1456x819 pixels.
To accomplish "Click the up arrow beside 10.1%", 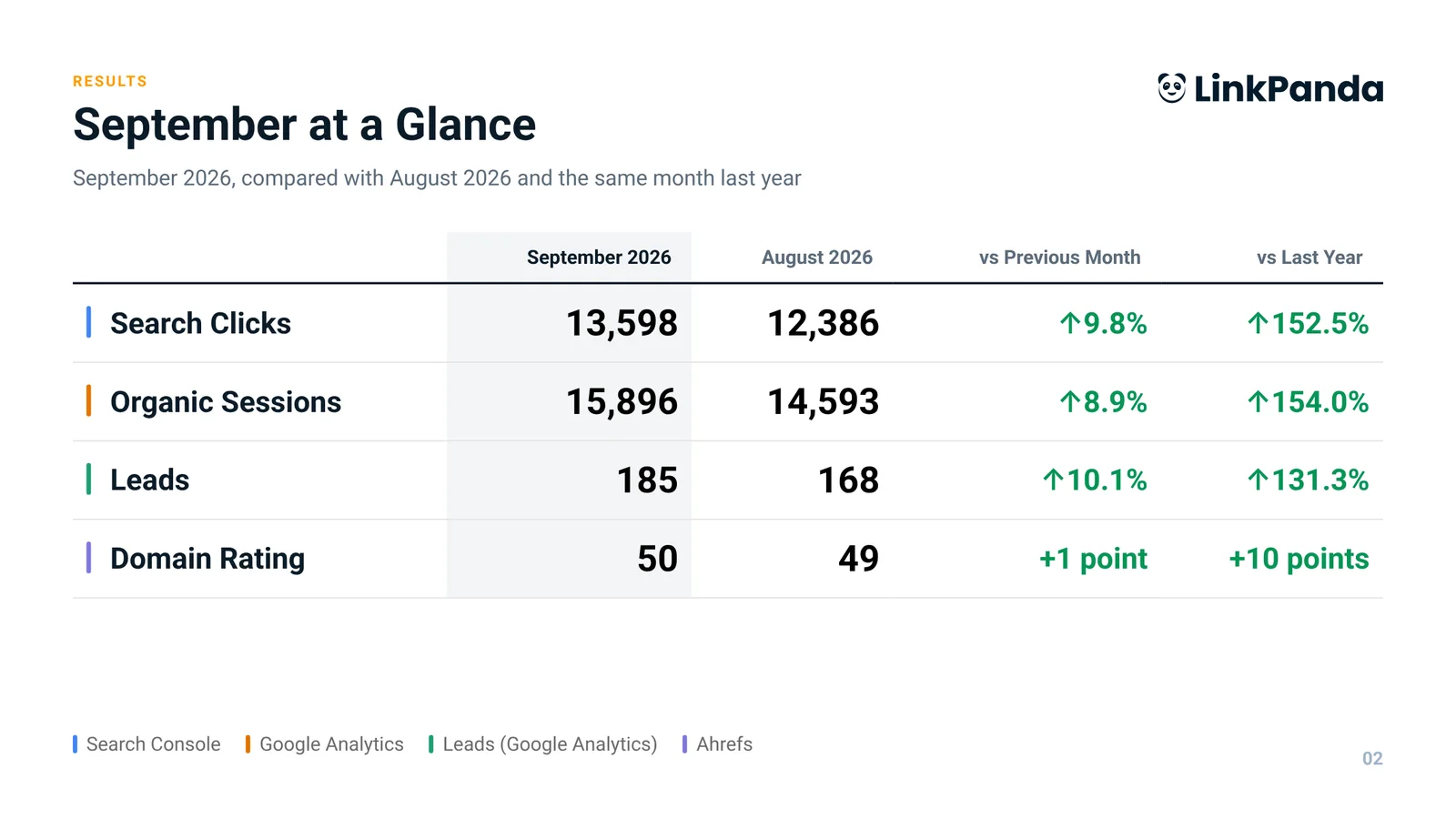I will 1053,480.
